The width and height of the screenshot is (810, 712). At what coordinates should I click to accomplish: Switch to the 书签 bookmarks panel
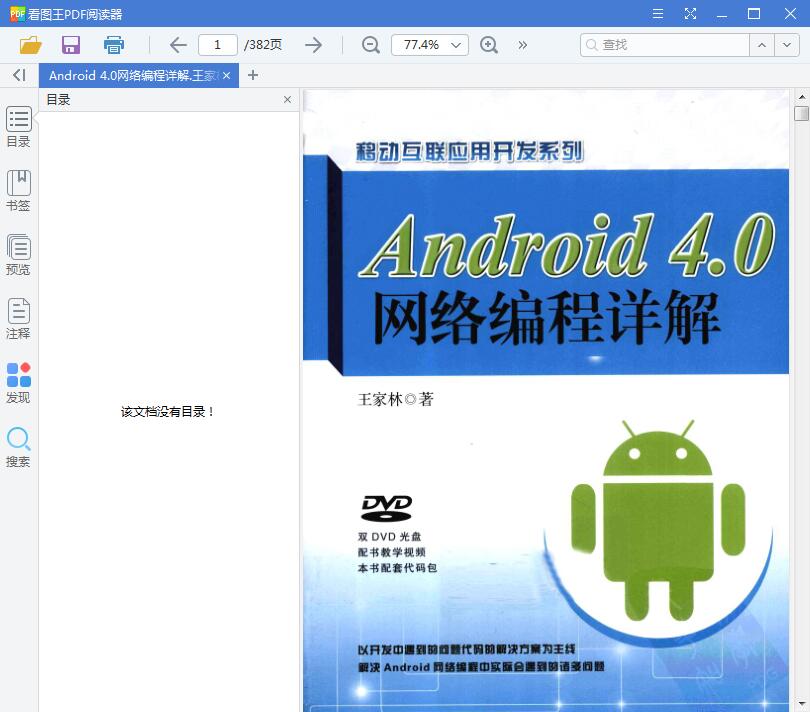18,189
